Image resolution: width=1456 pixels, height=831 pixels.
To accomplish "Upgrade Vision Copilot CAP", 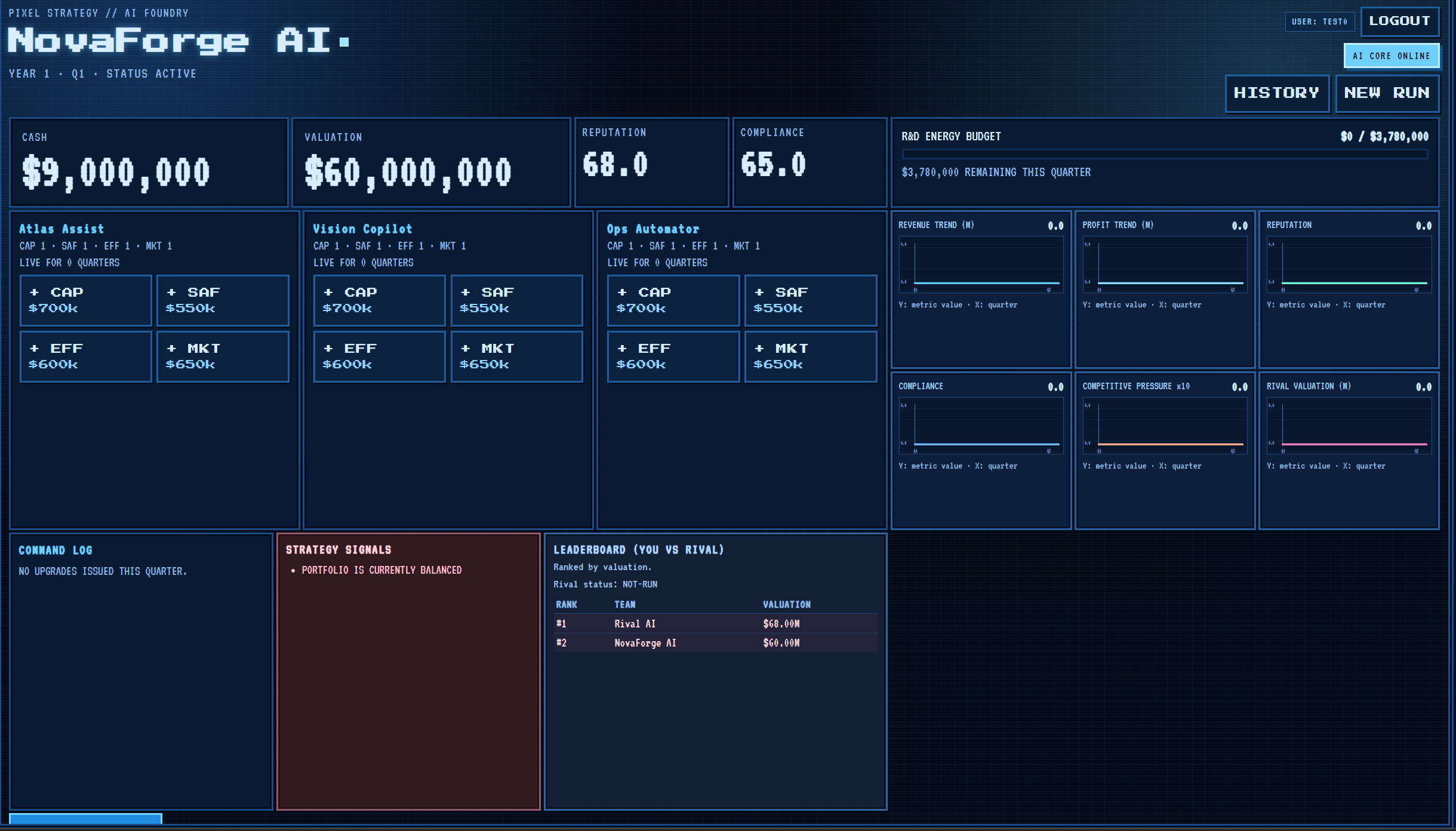I will [x=379, y=300].
